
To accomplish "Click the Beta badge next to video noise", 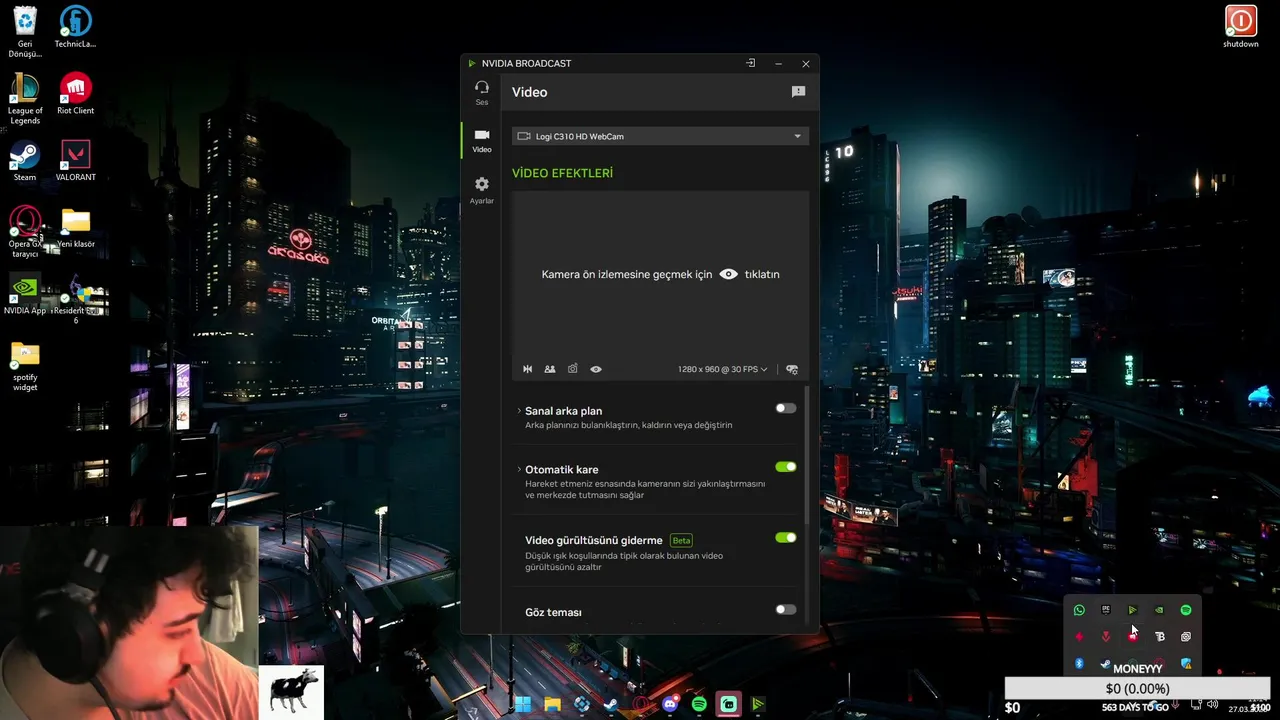I will click(x=681, y=540).
